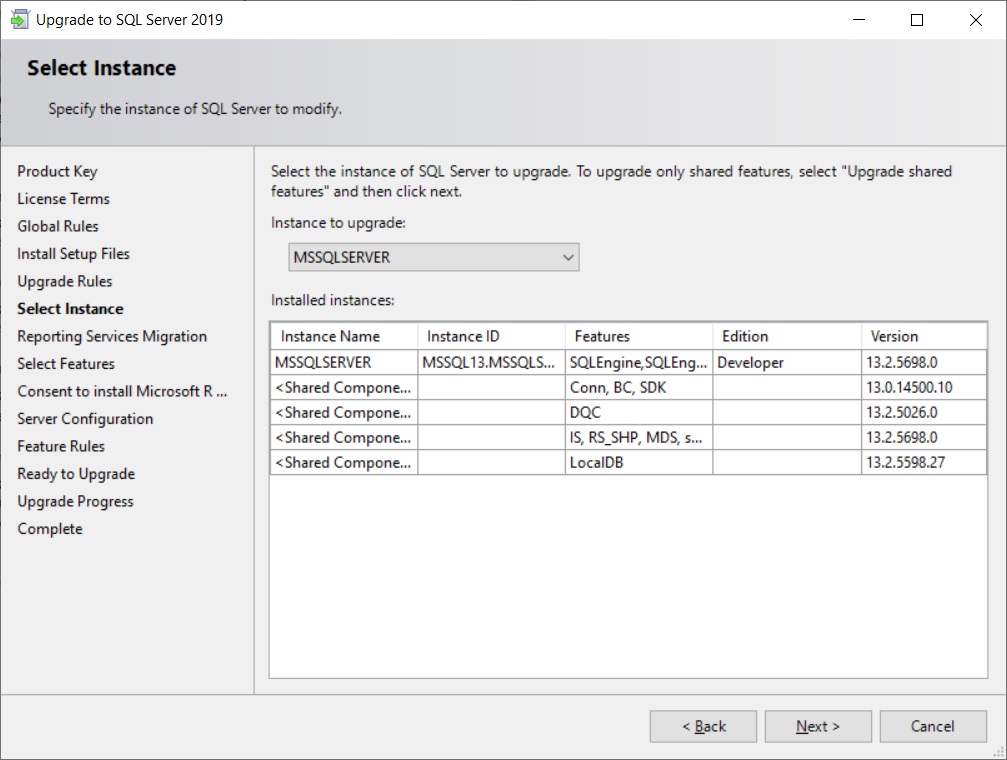Click the Instance ID column header
1007x760 pixels.
click(491, 336)
